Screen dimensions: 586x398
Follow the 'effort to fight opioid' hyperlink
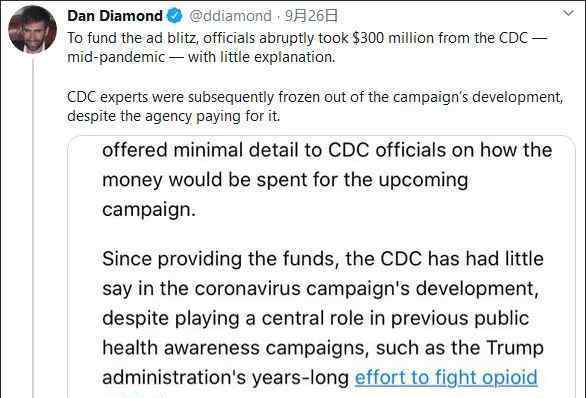point(446,377)
